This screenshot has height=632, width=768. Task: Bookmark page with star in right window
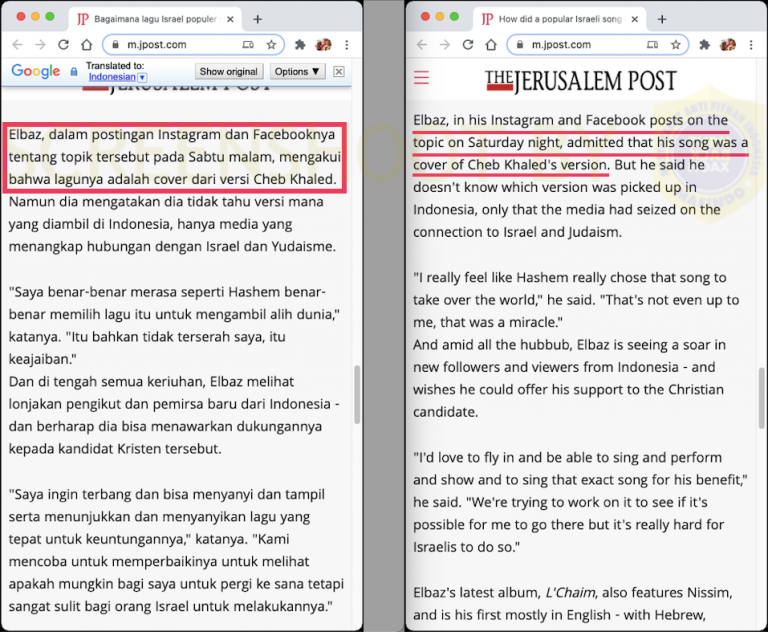click(x=676, y=45)
